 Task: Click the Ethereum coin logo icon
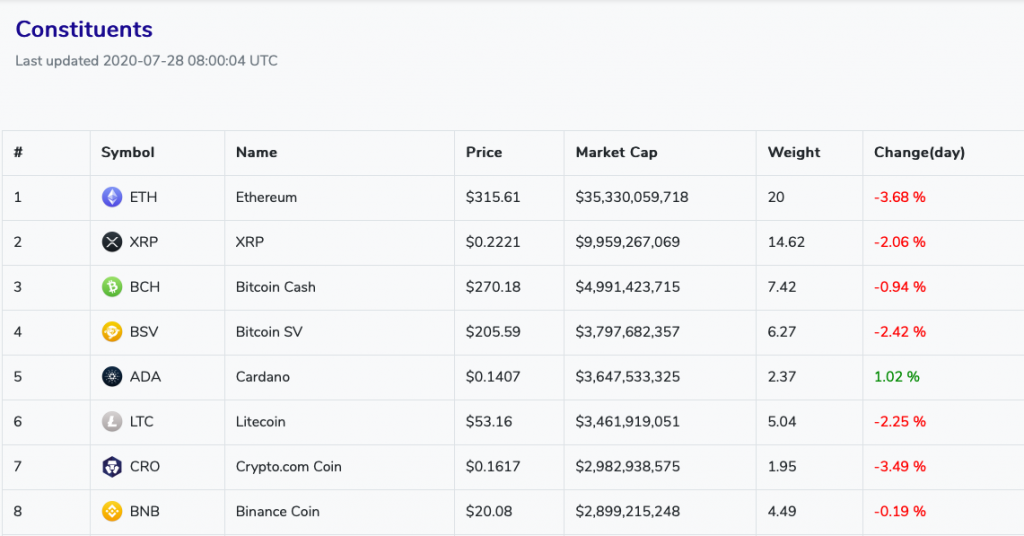(112, 197)
